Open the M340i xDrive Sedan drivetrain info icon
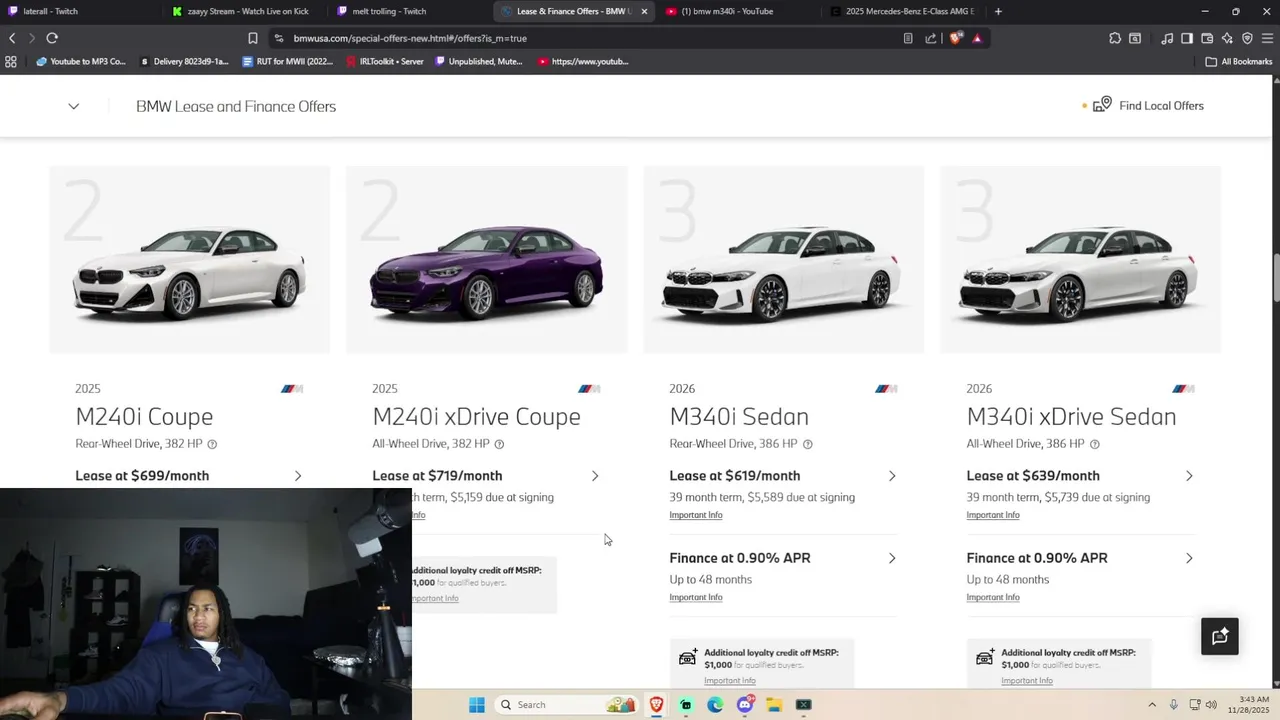 1094,444
